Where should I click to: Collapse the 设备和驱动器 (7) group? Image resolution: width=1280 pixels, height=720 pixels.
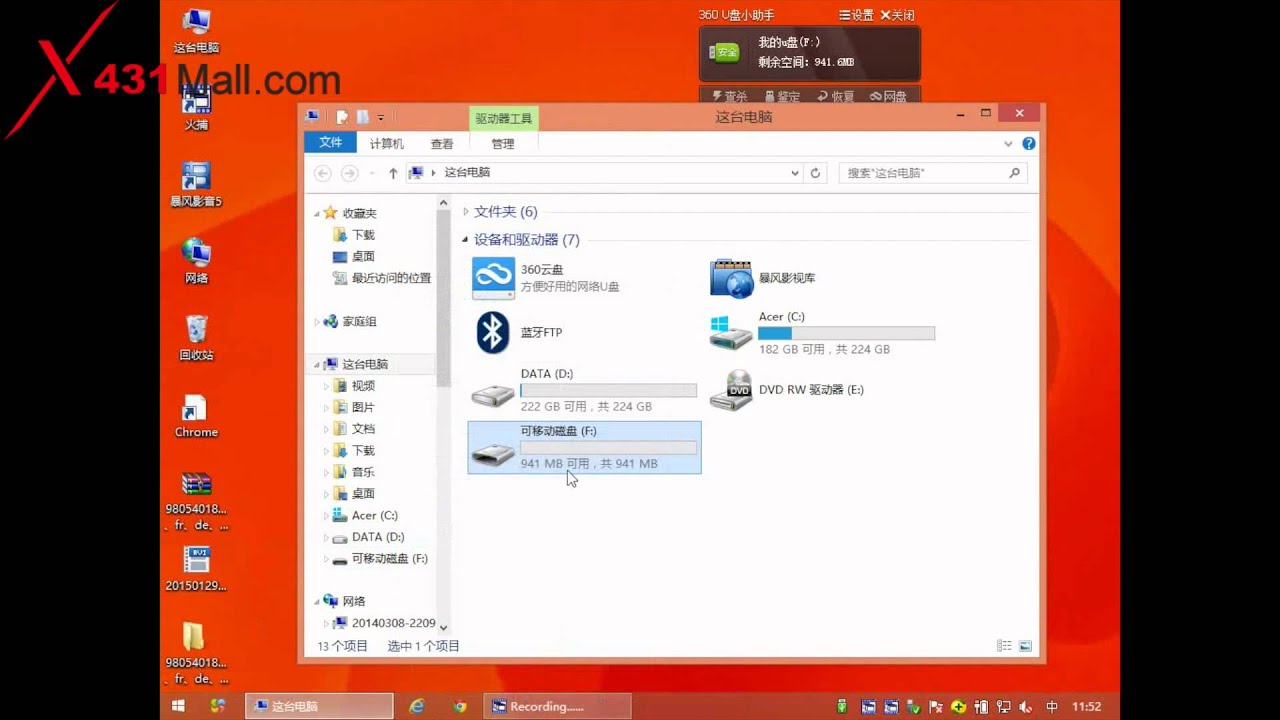click(466, 240)
